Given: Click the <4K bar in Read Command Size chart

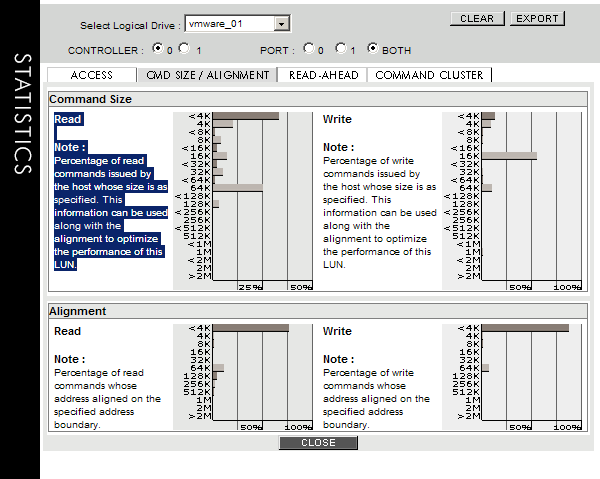Looking at the screenshot, I should click(245, 116).
